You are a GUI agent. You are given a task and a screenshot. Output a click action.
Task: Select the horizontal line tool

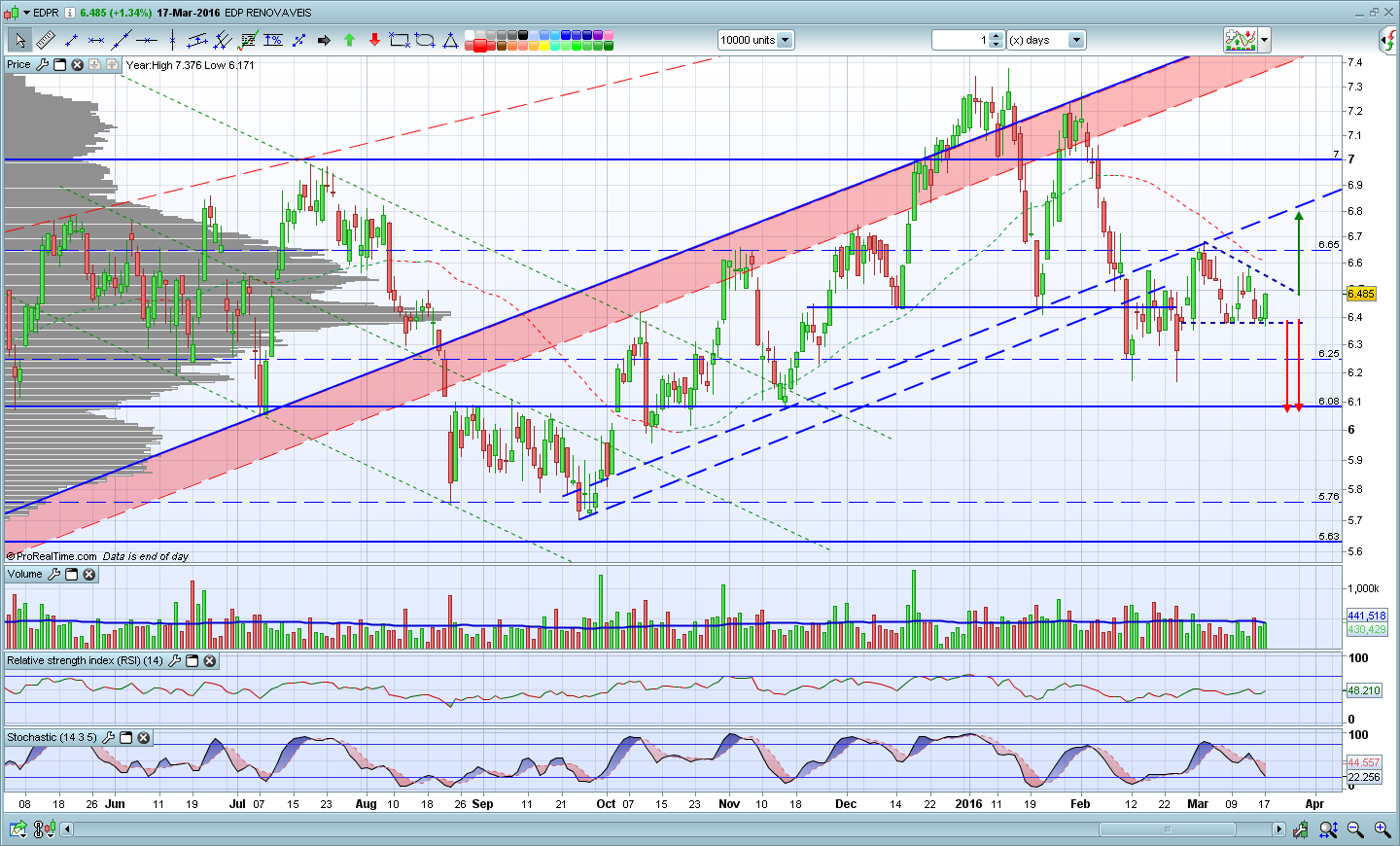pos(147,40)
